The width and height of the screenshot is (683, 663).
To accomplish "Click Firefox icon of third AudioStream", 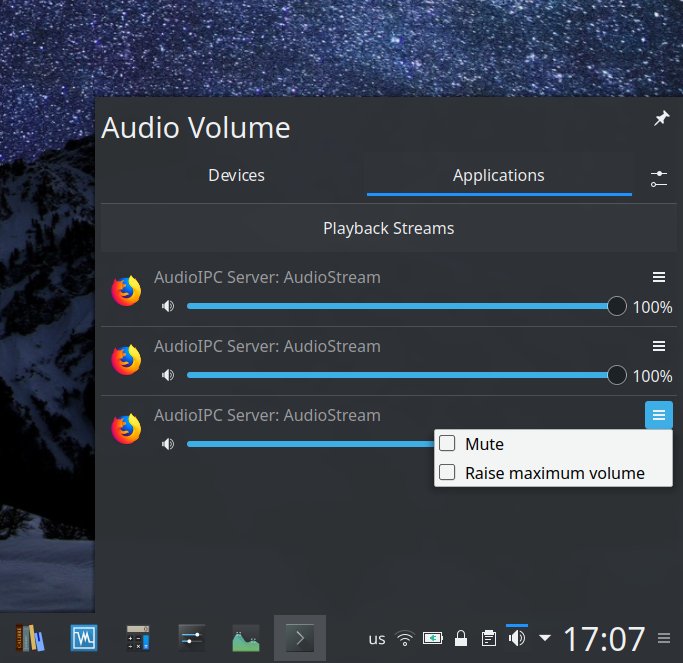I will point(126,429).
